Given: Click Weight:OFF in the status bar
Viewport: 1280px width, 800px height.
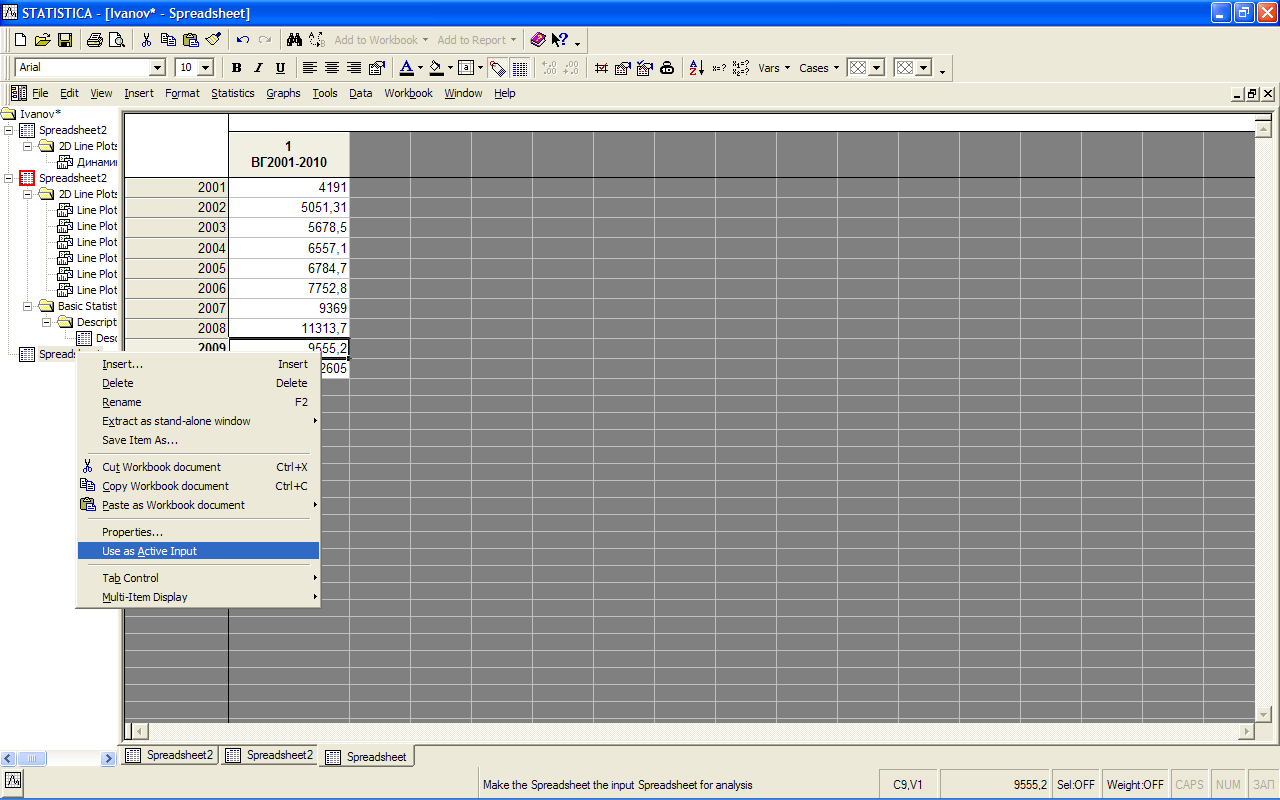Looking at the screenshot, I should [x=1135, y=785].
